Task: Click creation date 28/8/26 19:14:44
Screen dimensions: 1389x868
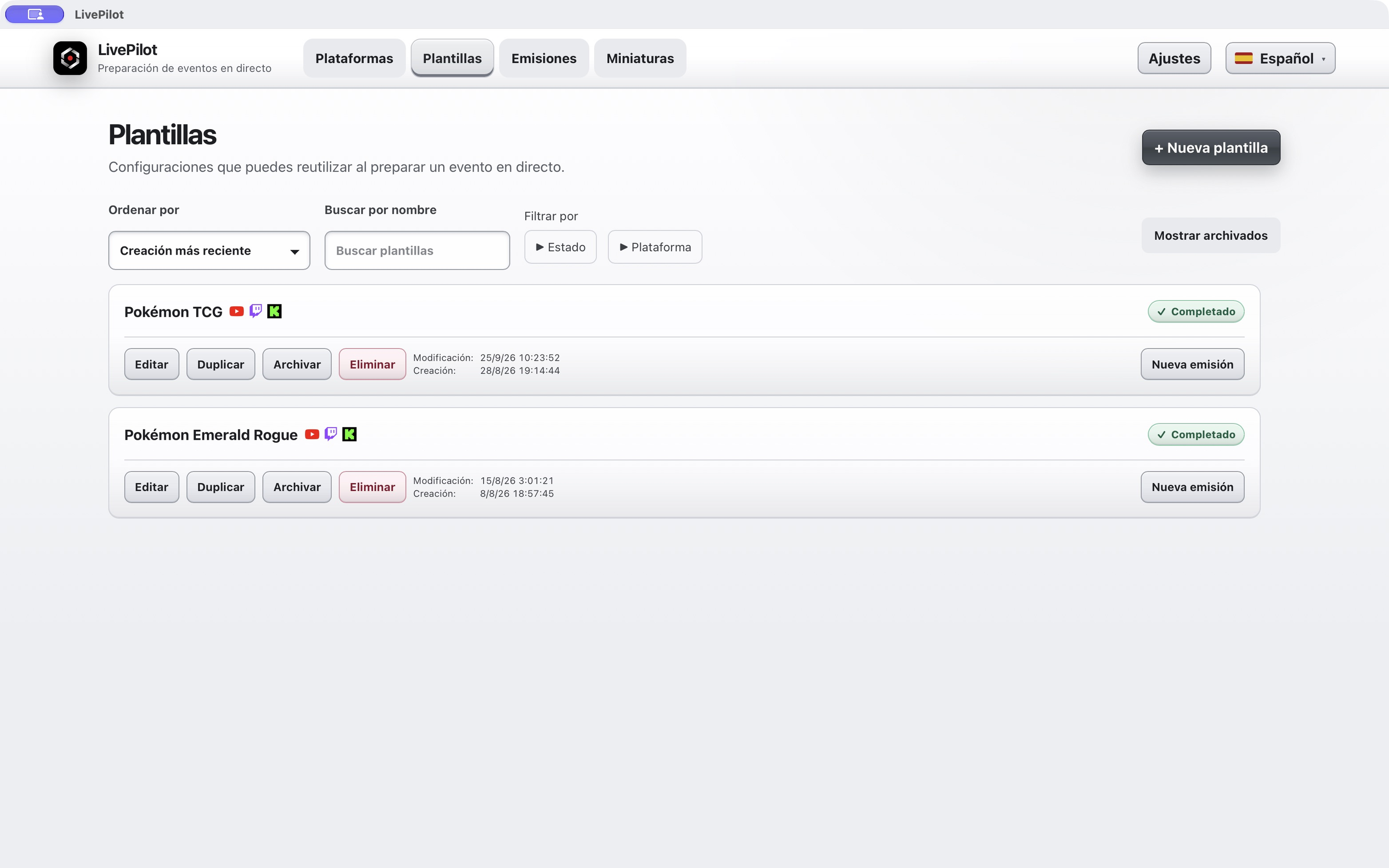Action: (520, 371)
